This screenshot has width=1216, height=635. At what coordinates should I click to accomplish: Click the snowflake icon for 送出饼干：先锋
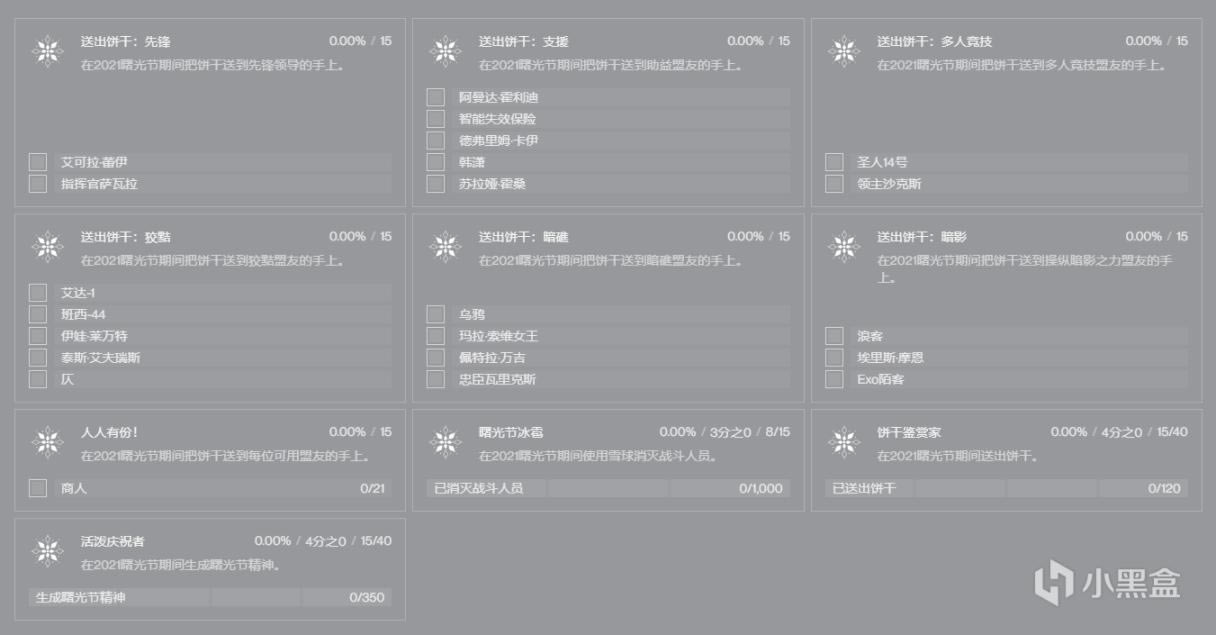click(47, 51)
